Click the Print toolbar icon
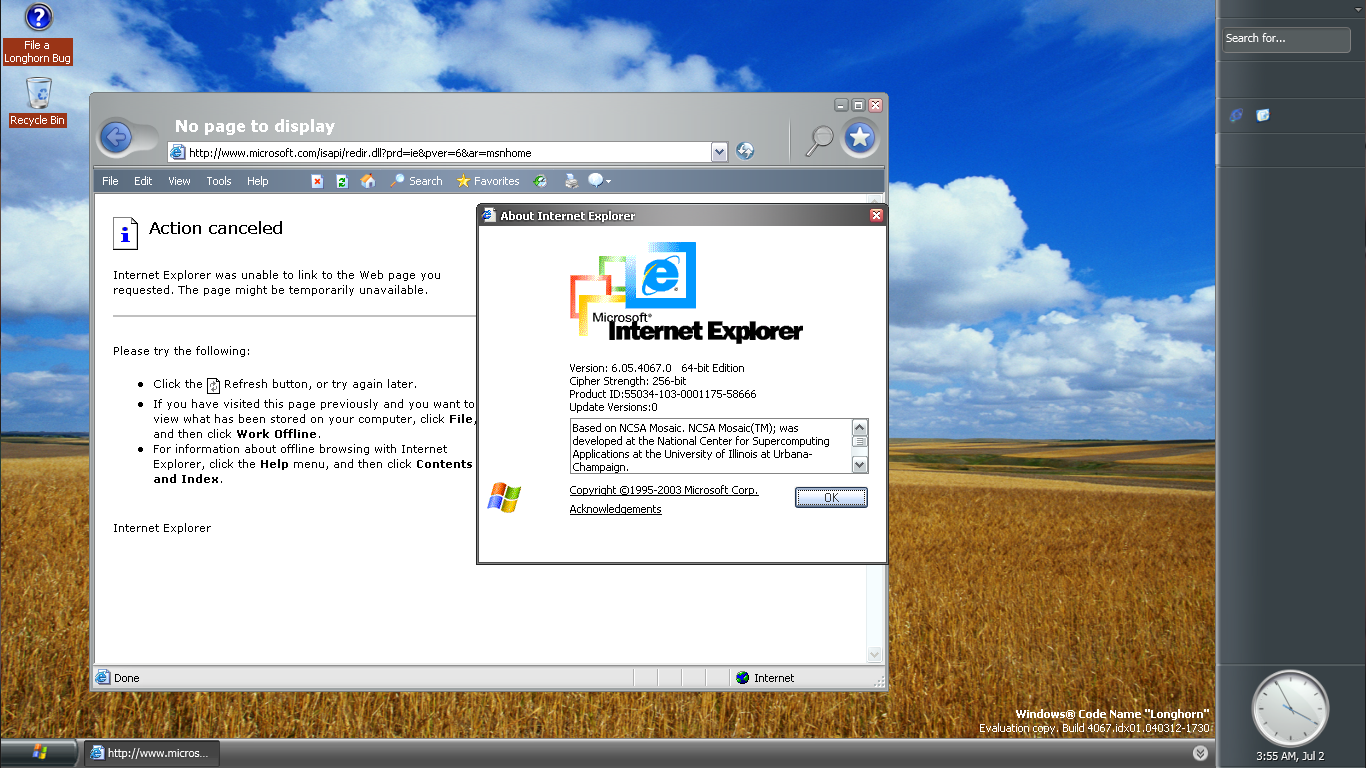The width and height of the screenshot is (1366, 768). pyautogui.click(x=571, y=181)
